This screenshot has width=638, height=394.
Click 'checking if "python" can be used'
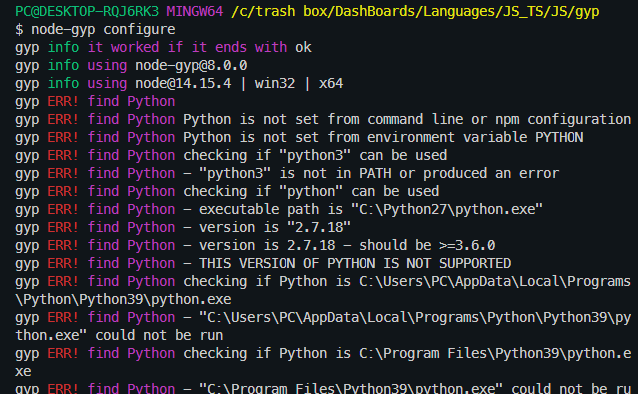coord(311,191)
